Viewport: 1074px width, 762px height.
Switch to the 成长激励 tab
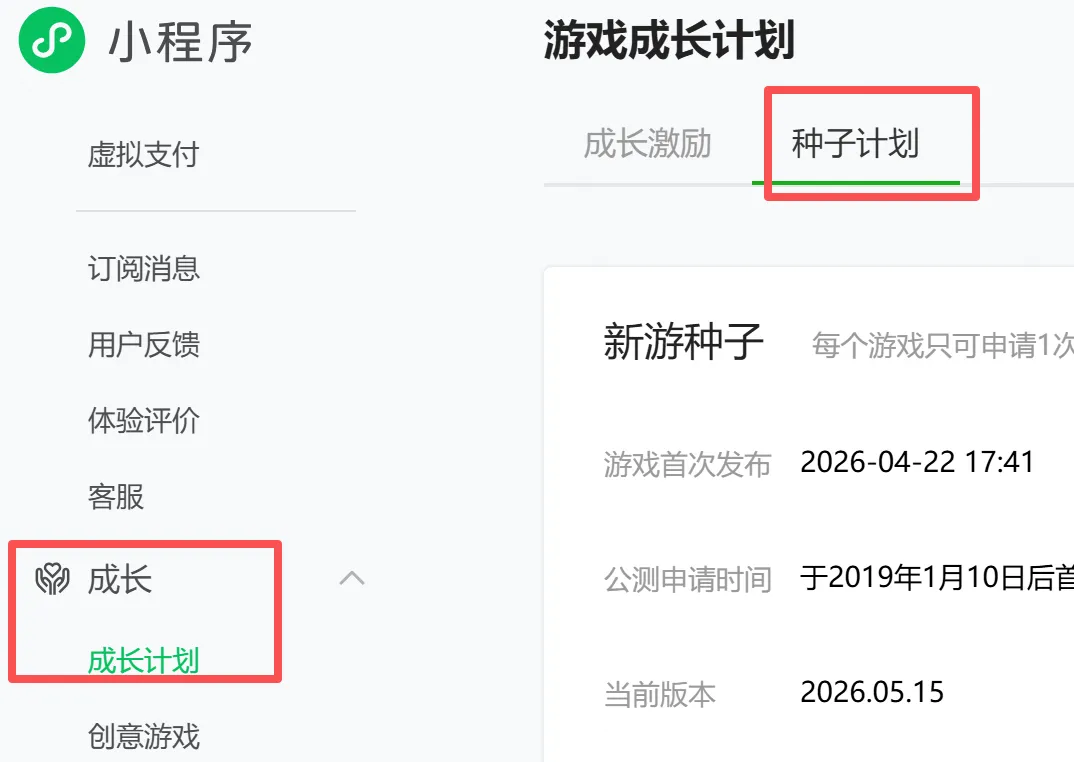pos(647,144)
